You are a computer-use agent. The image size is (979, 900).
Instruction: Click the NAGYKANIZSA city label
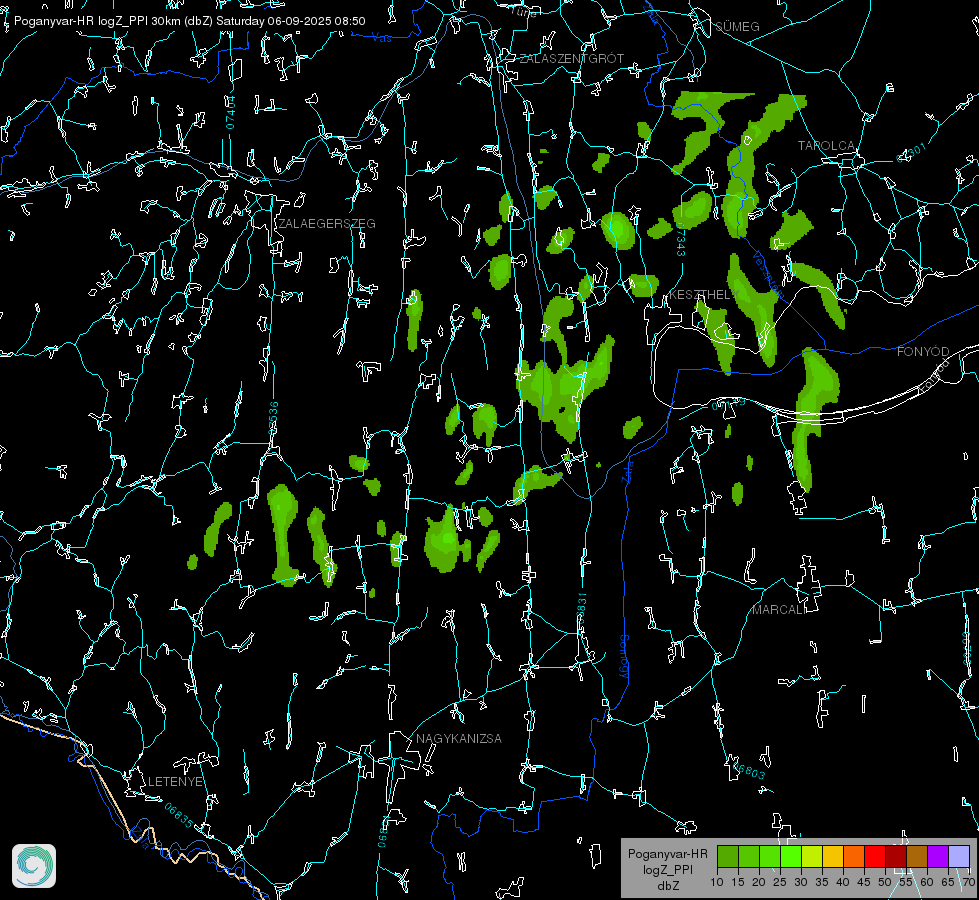pos(459,738)
